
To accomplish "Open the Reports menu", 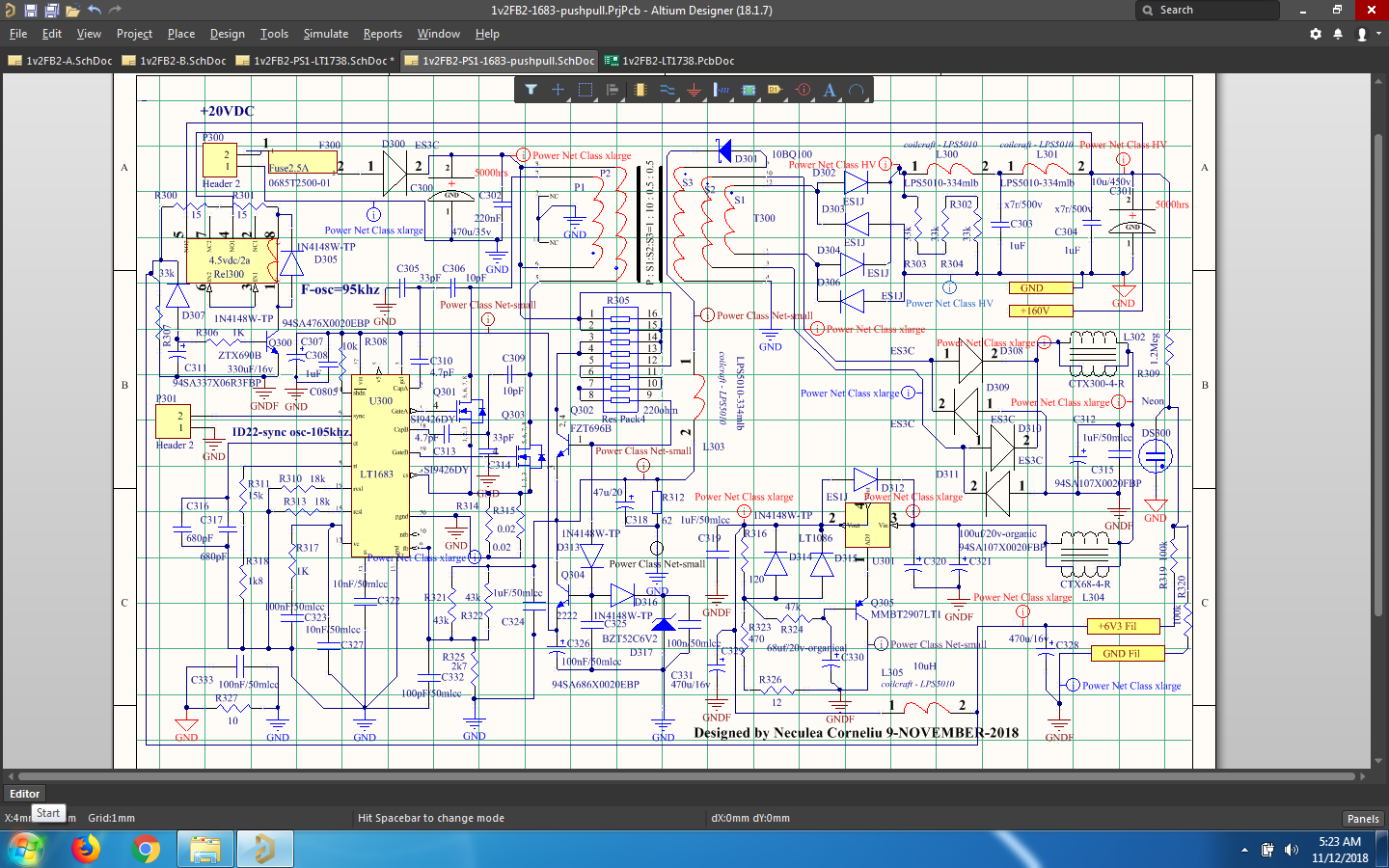I will pyautogui.click(x=383, y=34).
